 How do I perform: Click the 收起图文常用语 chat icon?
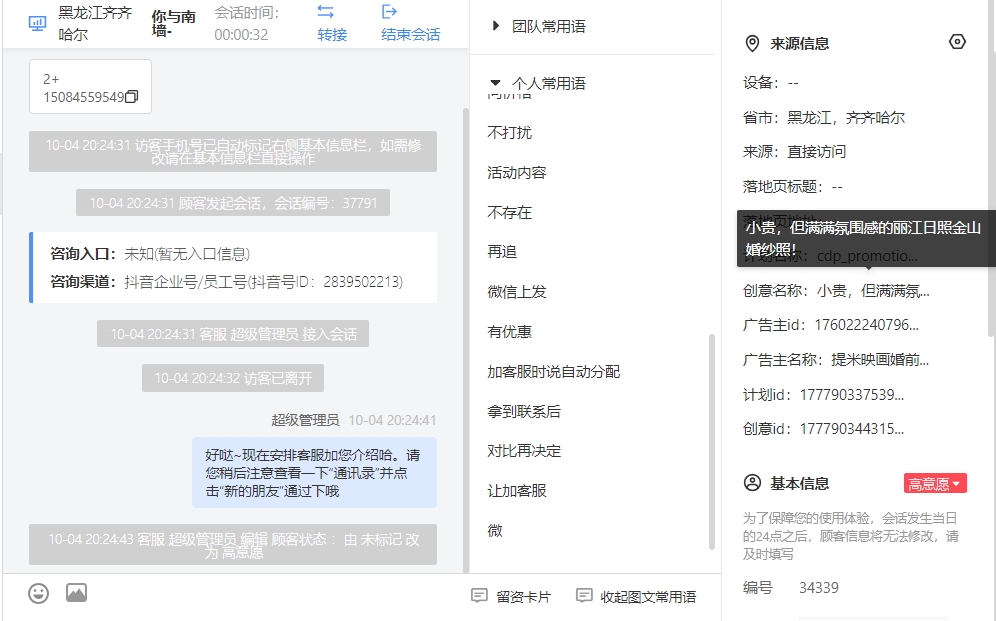pyautogui.click(x=584, y=596)
